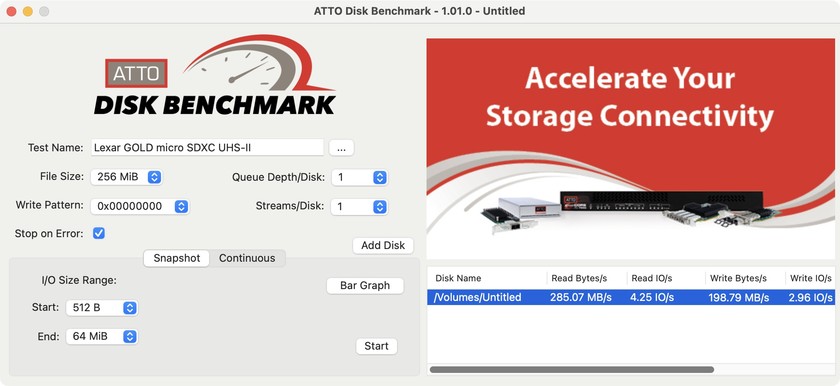Click the File Size stepper arrows
Image resolution: width=840 pixels, height=386 pixels.
(154, 177)
